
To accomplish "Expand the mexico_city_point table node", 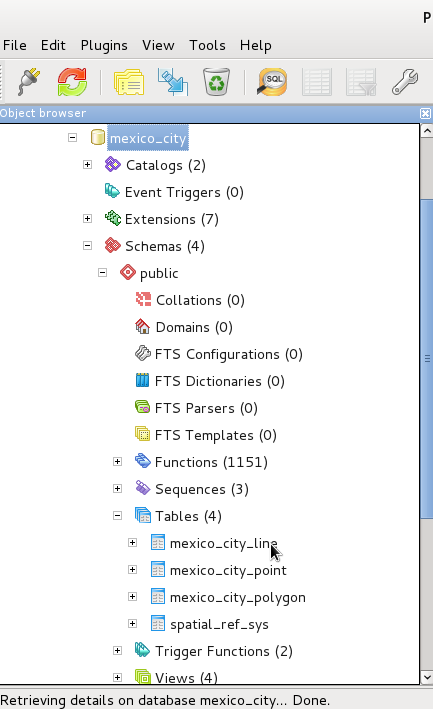I will pyautogui.click(x=132, y=570).
